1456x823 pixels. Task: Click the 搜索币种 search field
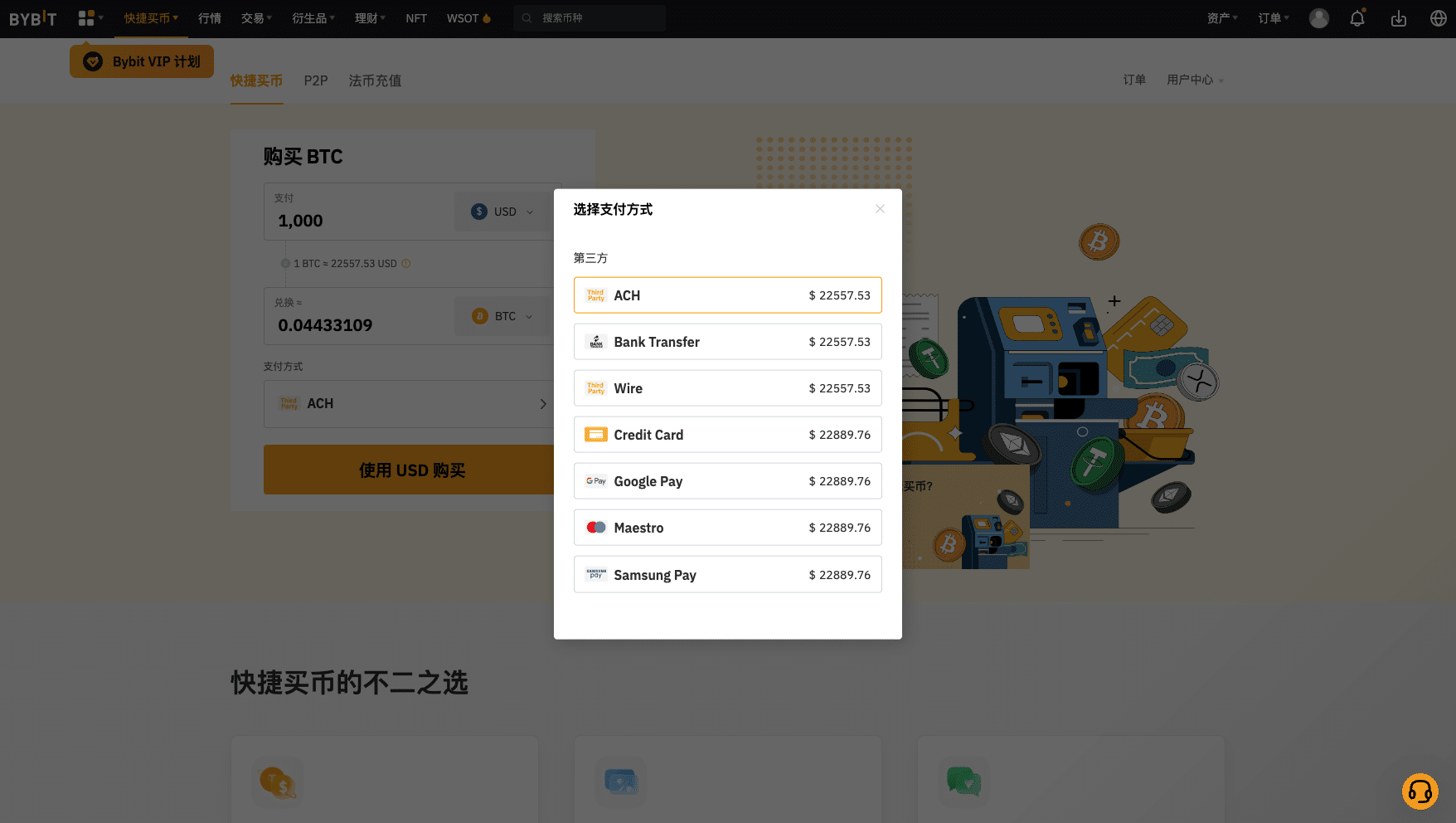point(590,18)
